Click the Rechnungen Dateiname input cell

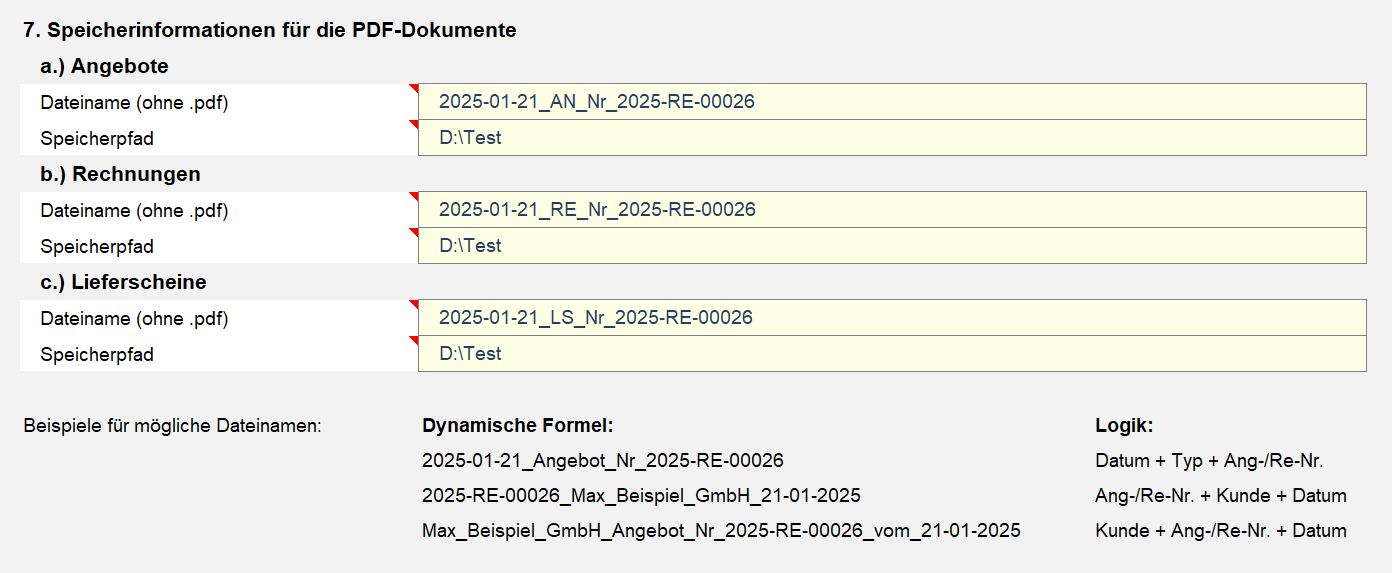click(x=892, y=210)
